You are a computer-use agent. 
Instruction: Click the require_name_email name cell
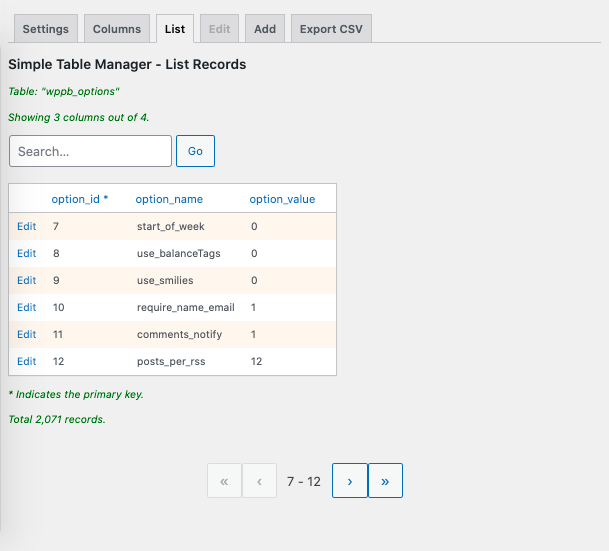[186, 307]
